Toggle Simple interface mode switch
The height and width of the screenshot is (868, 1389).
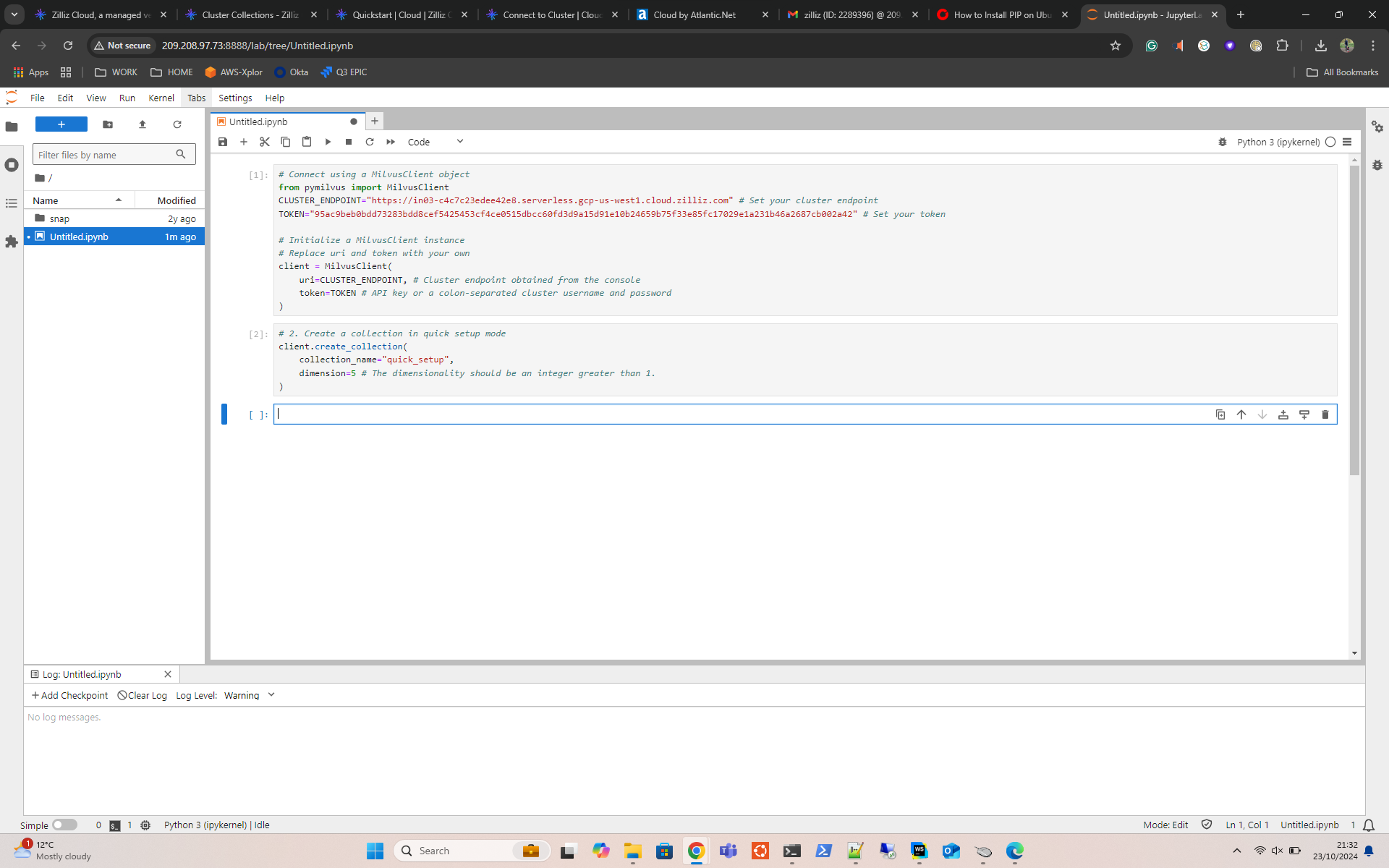point(64,825)
